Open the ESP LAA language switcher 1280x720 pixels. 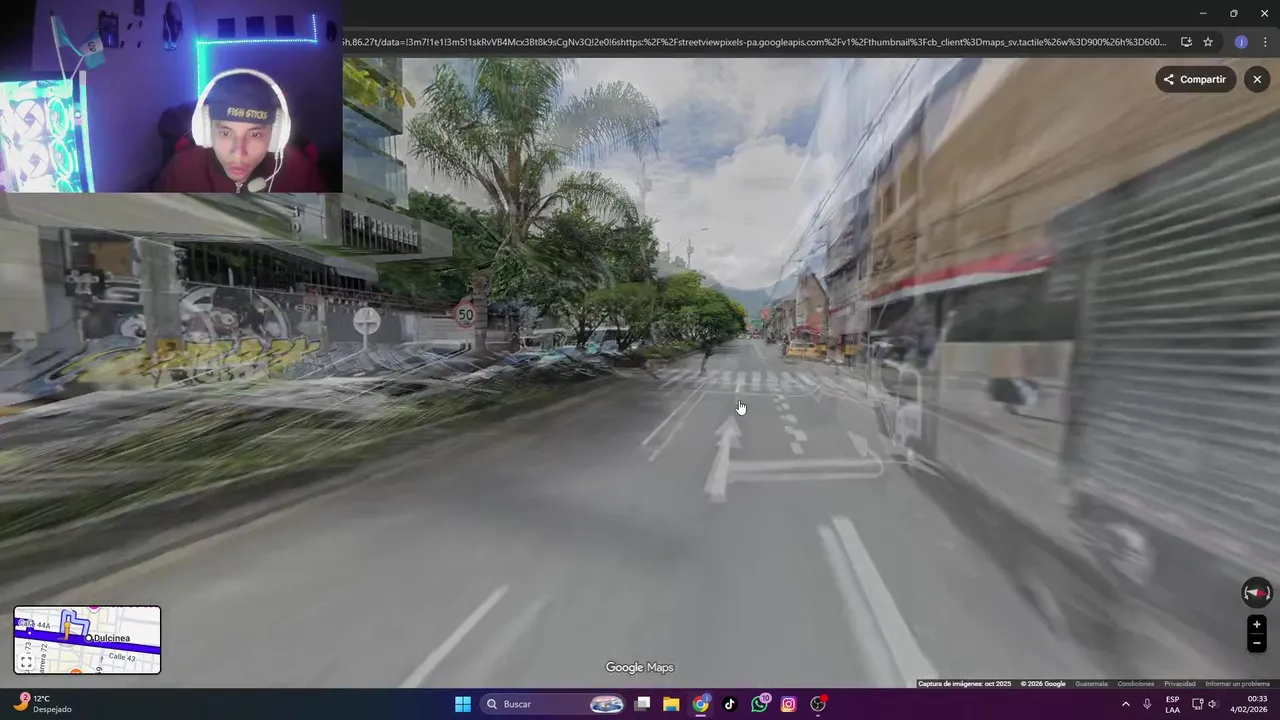[x=1172, y=704]
